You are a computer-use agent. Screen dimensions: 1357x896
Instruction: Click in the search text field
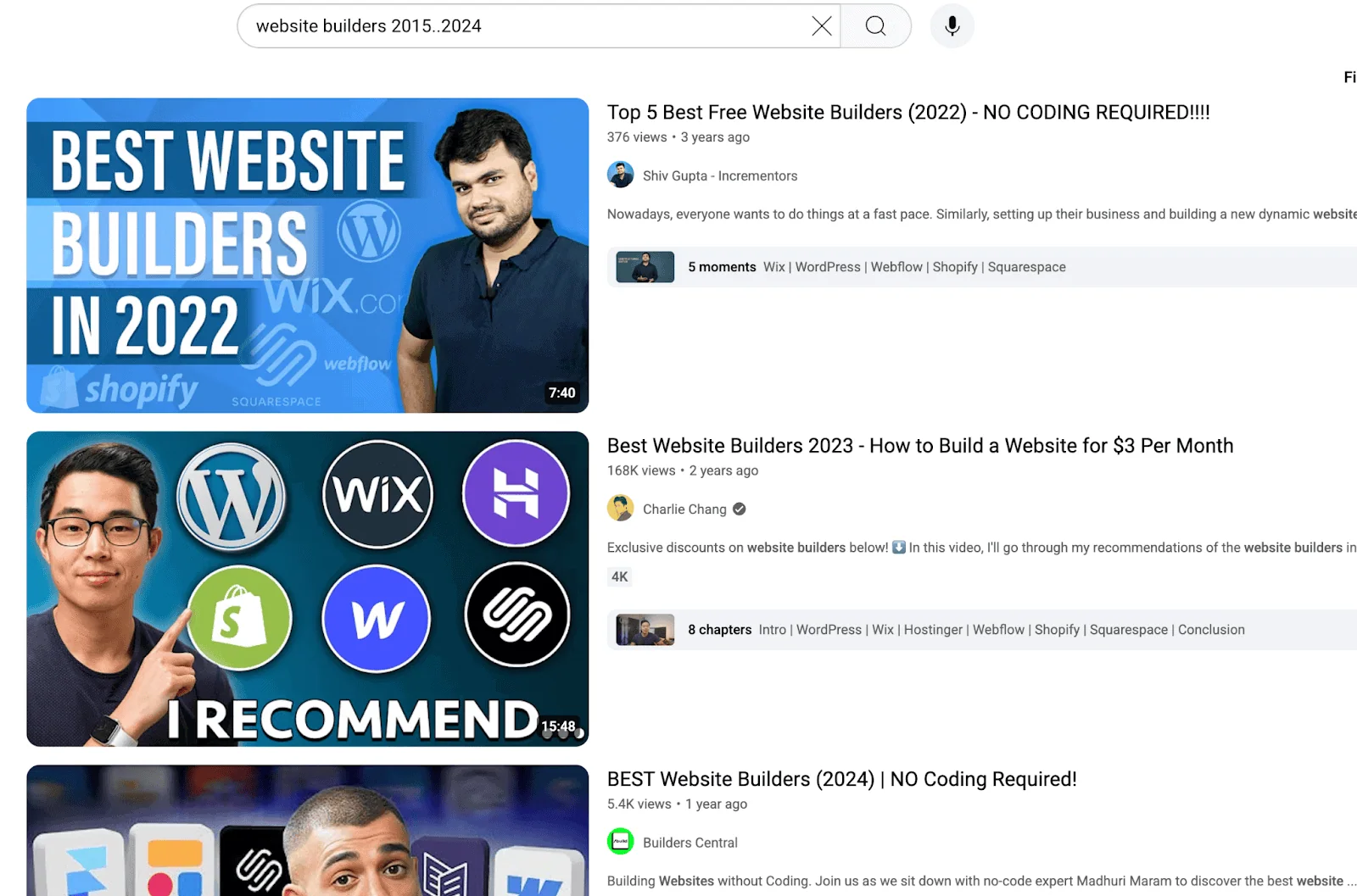click(526, 26)
